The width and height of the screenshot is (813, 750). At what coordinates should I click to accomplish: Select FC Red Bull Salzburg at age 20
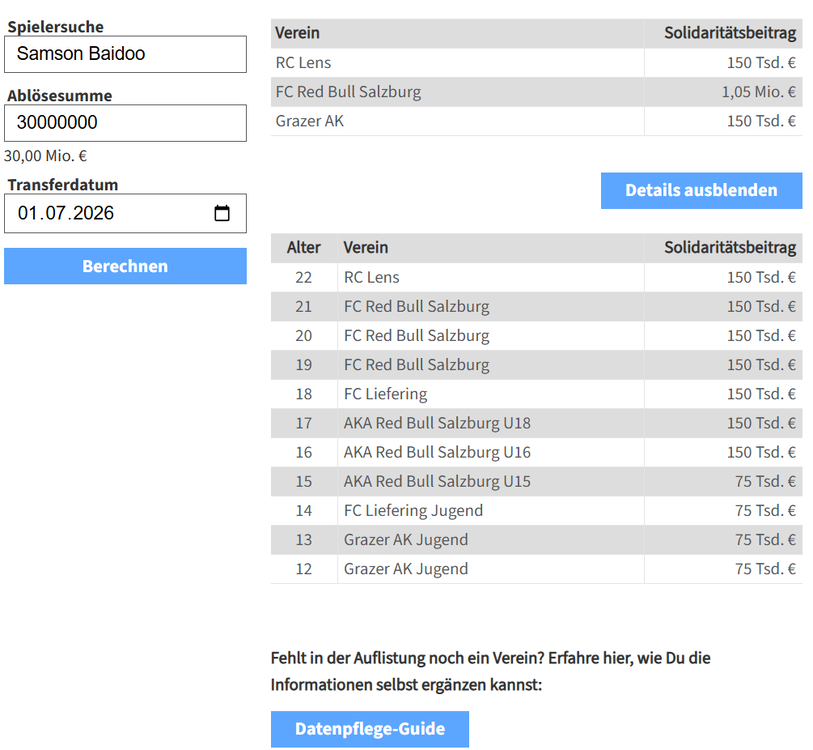pyautogui.click(x=417, y=336)
